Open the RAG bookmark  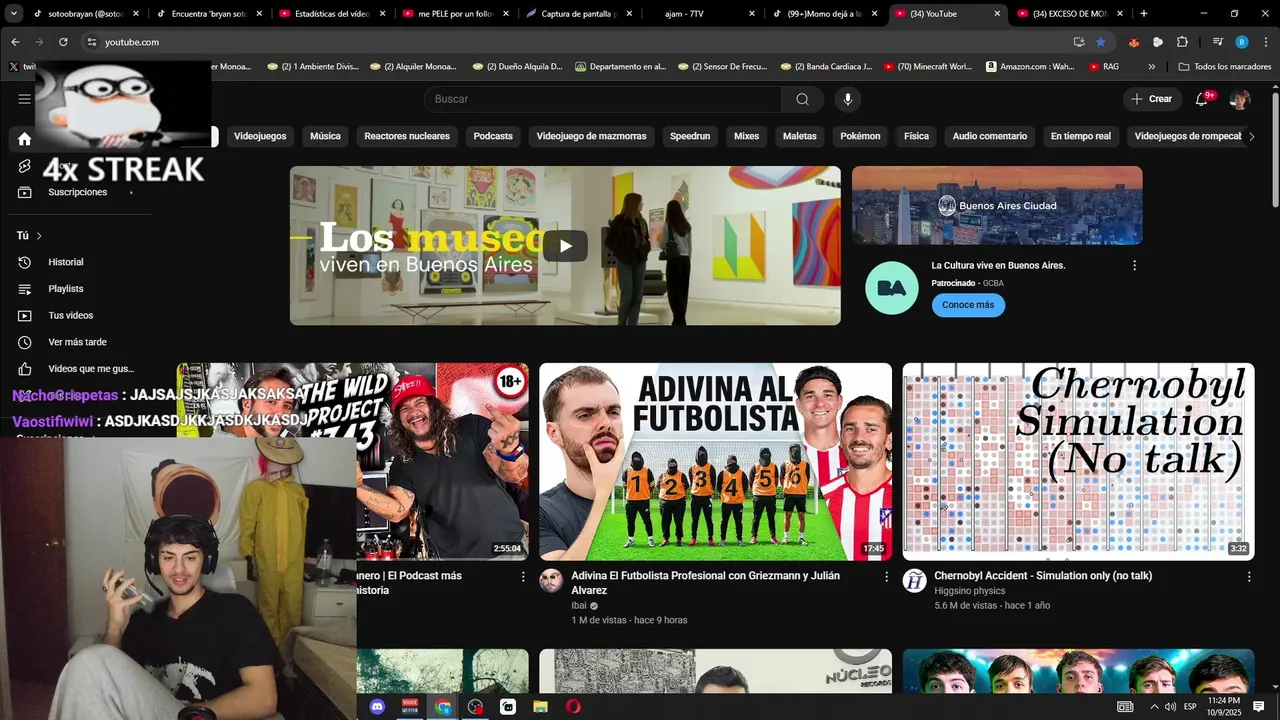[1104, 67]
